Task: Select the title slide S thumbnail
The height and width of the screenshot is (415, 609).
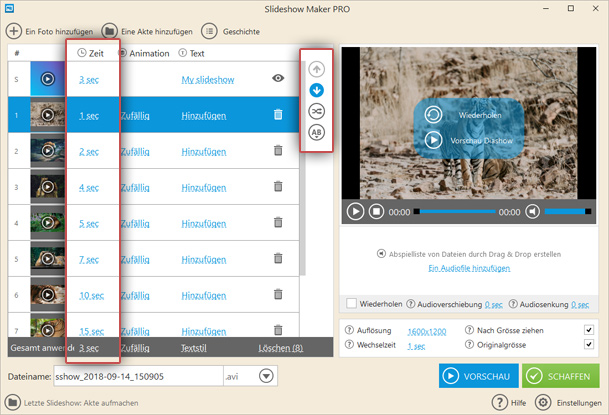Action: pos(48,78)
